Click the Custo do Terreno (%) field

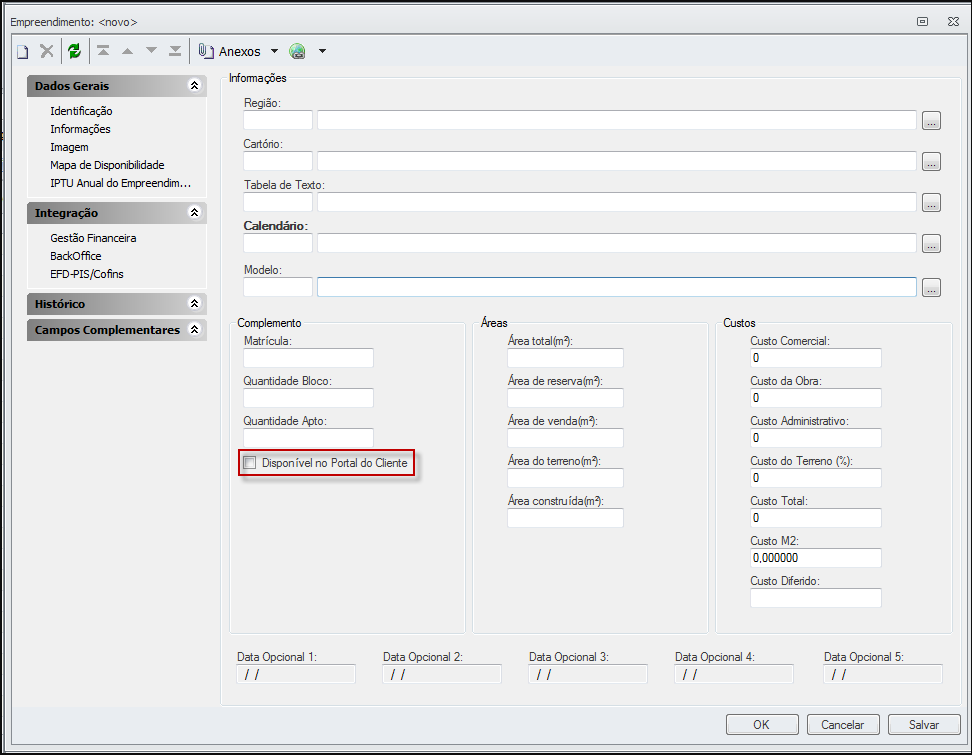pos(815,478)
